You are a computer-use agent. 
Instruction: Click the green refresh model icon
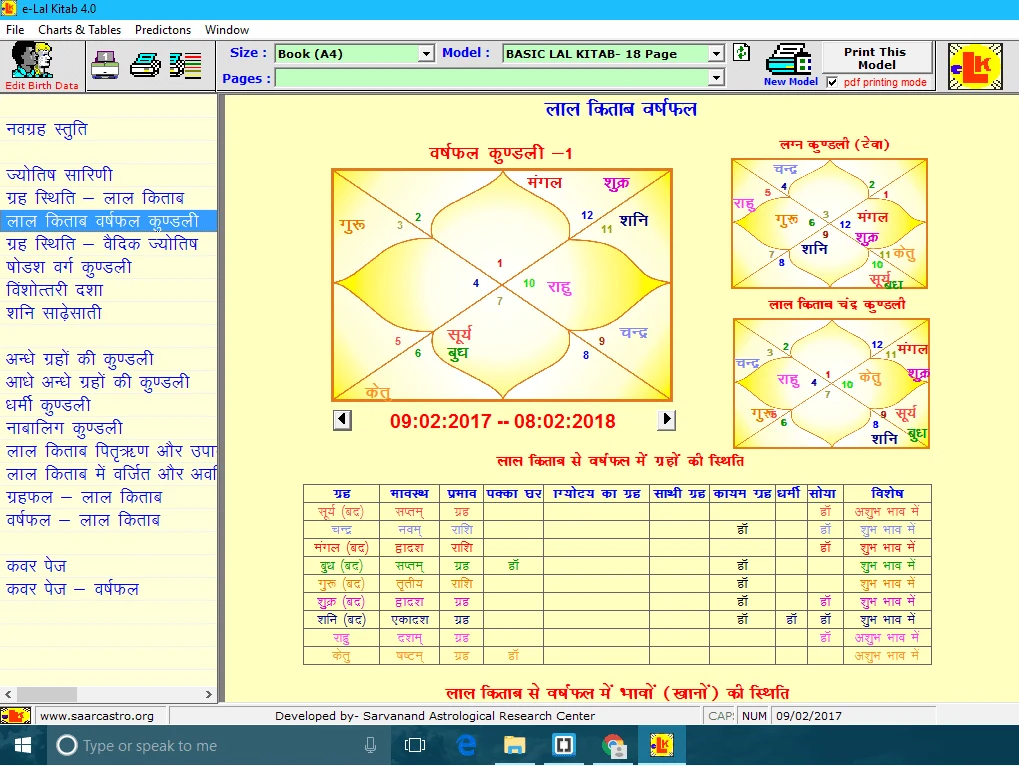coord(742,53)
